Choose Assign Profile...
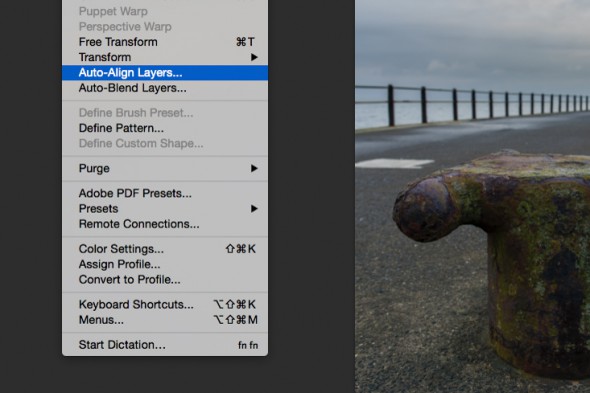Image resolution: width=590 pixels, height=393 pixels. pyautogui.click(x=165, y=264)
